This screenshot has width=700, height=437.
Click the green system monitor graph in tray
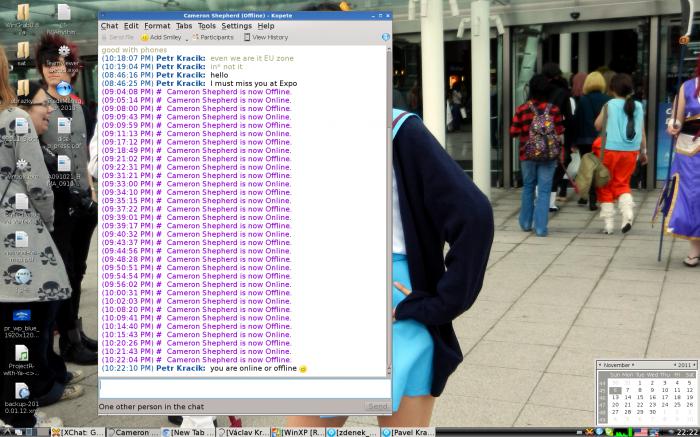click(623, 432)
